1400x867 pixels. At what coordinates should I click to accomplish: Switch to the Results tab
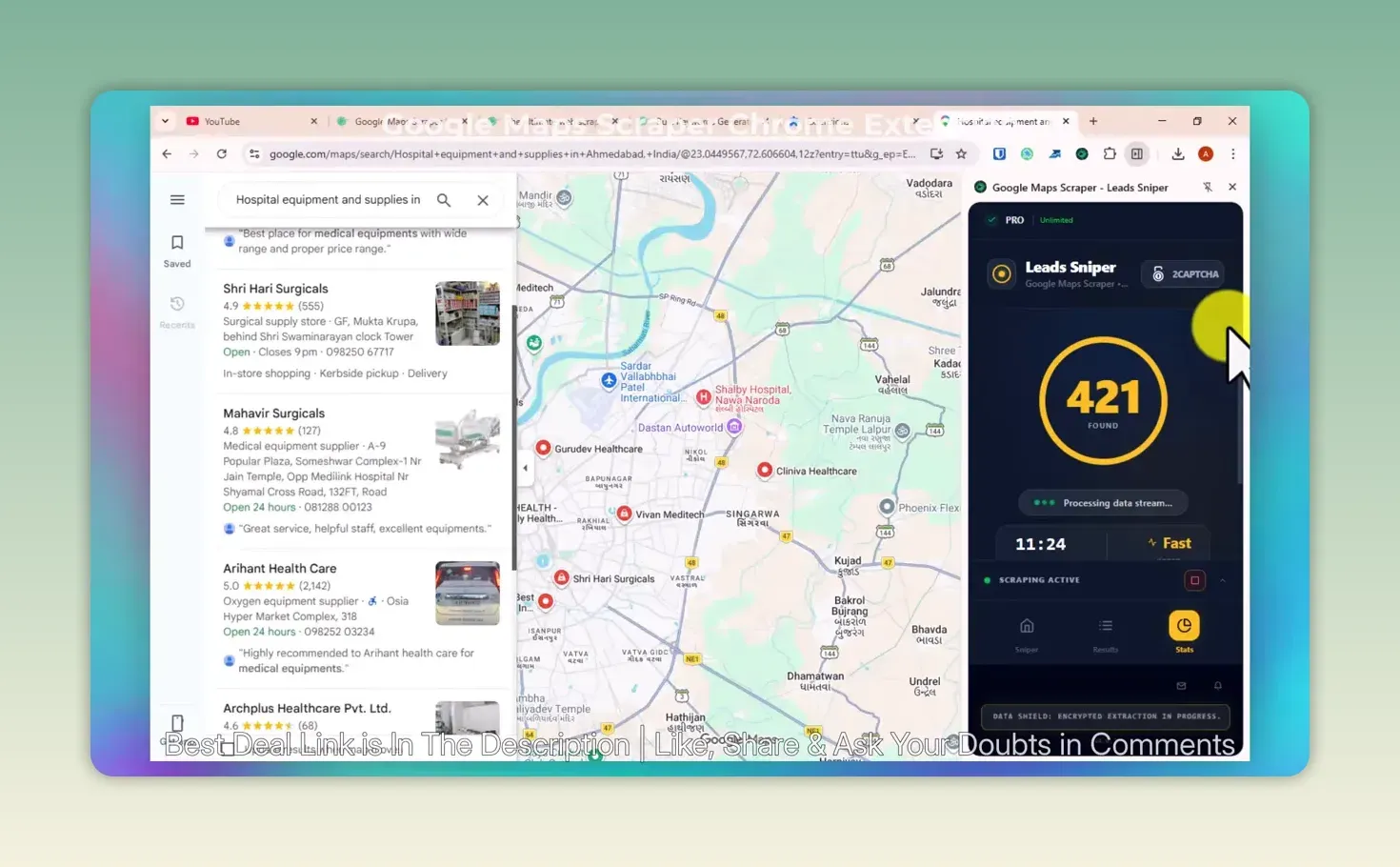(1106, 634)
